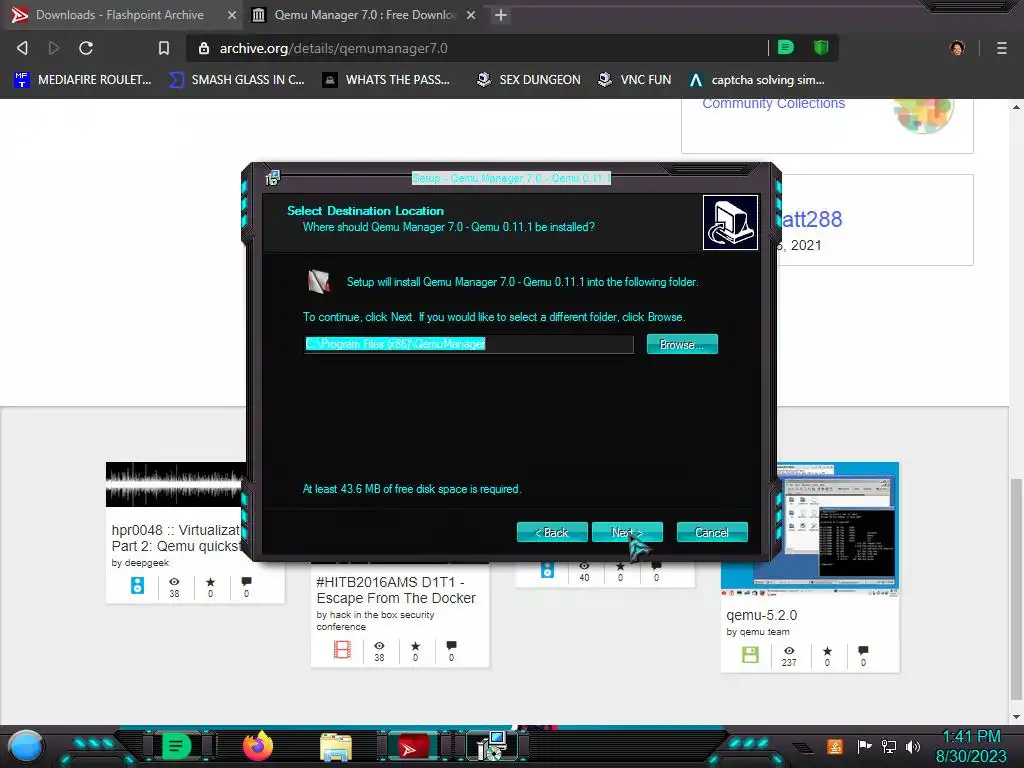Go back in browser history

(22, 48)
